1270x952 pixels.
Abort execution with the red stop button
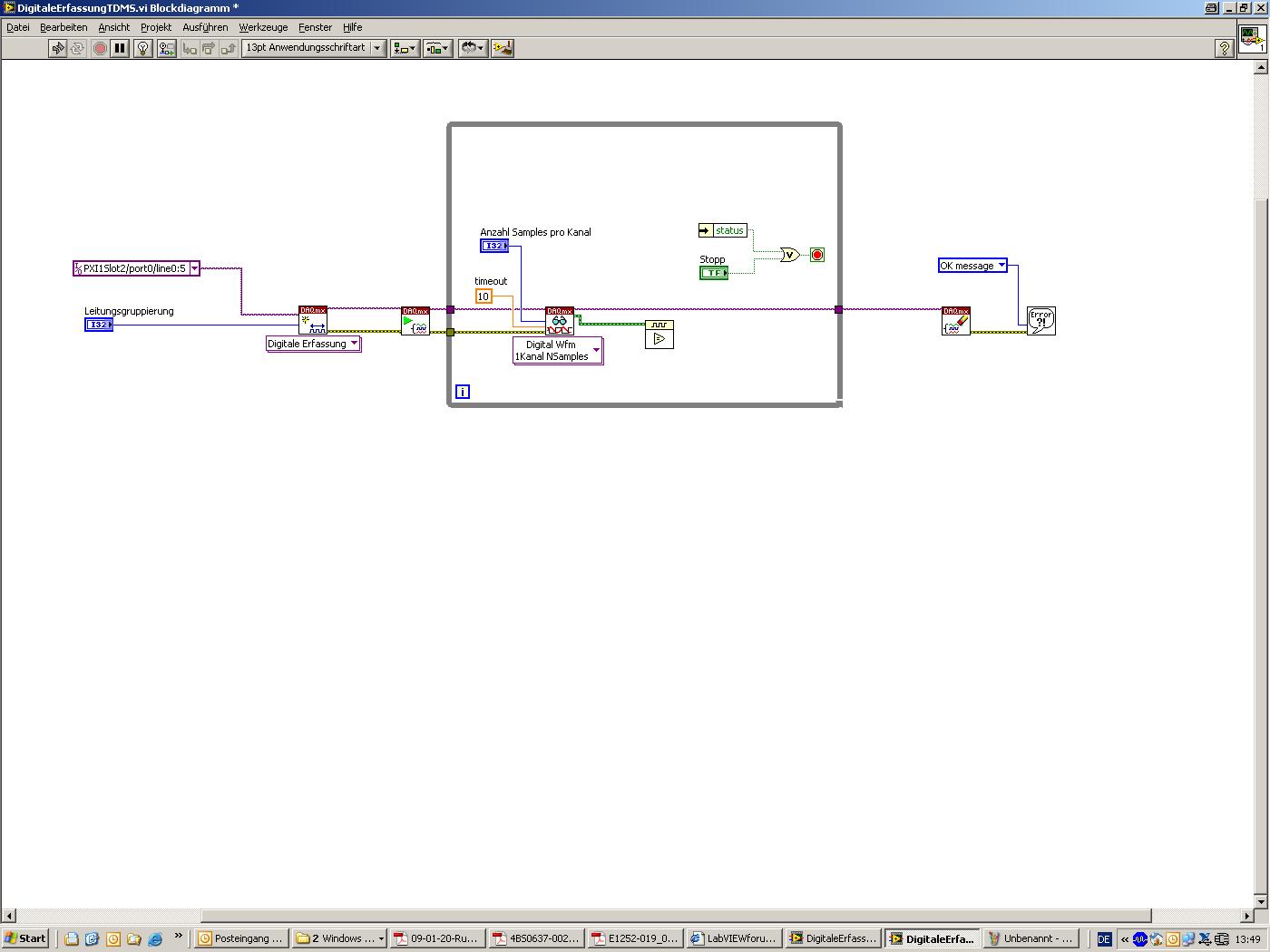point(100,48)
